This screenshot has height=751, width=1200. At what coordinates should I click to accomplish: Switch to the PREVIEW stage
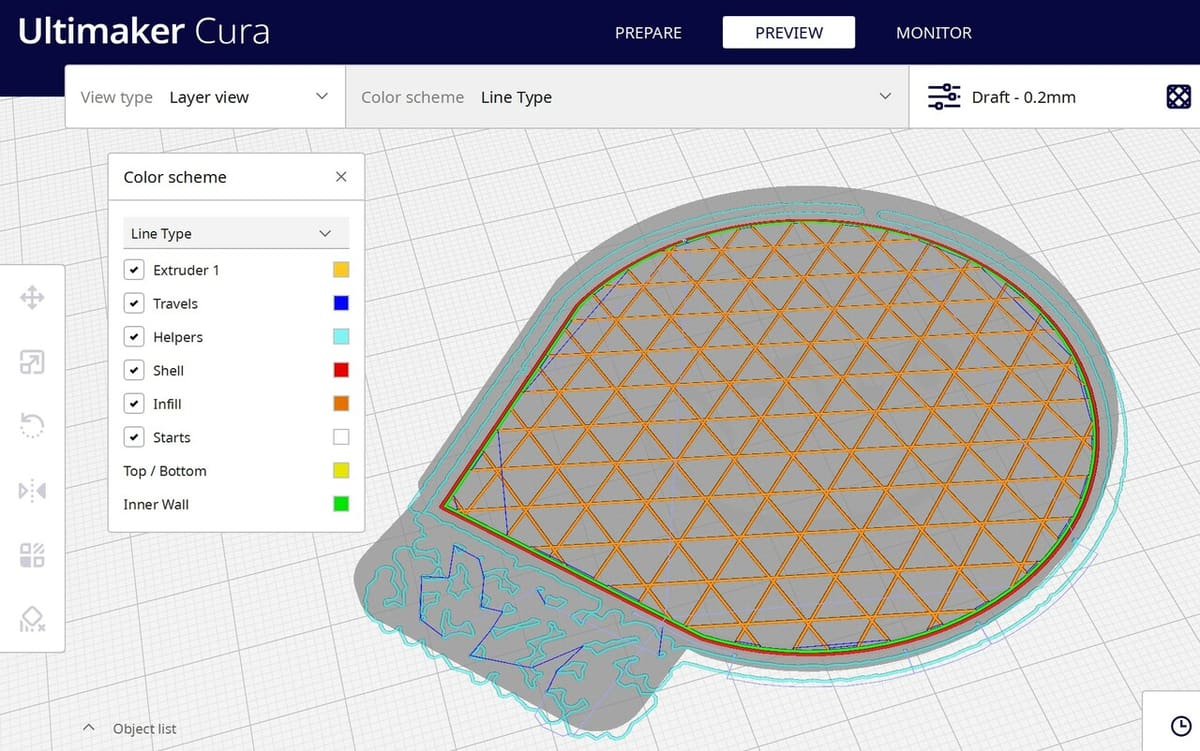789,32
